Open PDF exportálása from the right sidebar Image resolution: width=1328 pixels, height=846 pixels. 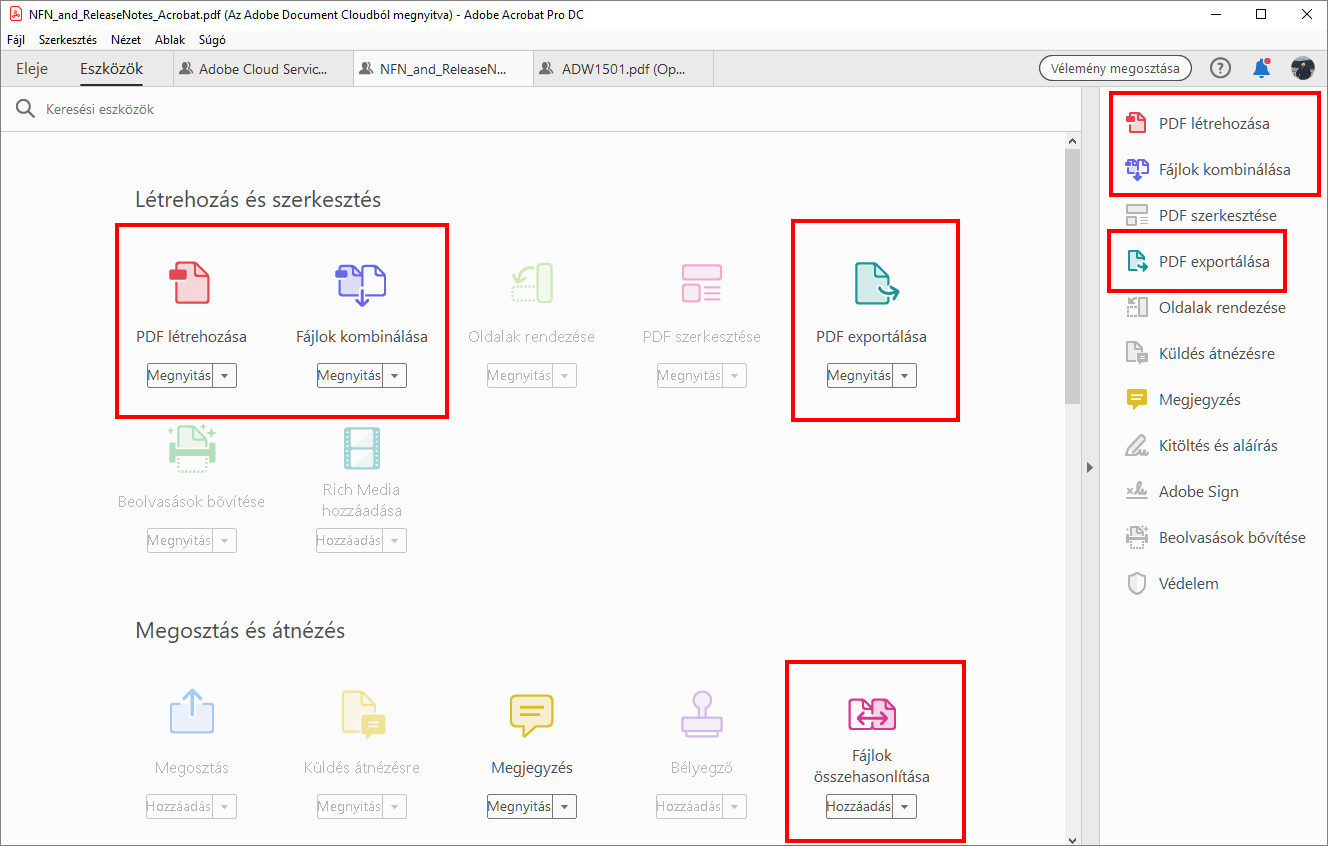[x=1200, y=261]
